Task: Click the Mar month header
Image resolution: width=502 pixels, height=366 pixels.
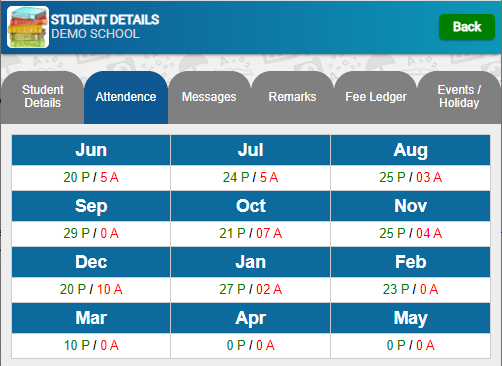Action: (x=91, y=318)
